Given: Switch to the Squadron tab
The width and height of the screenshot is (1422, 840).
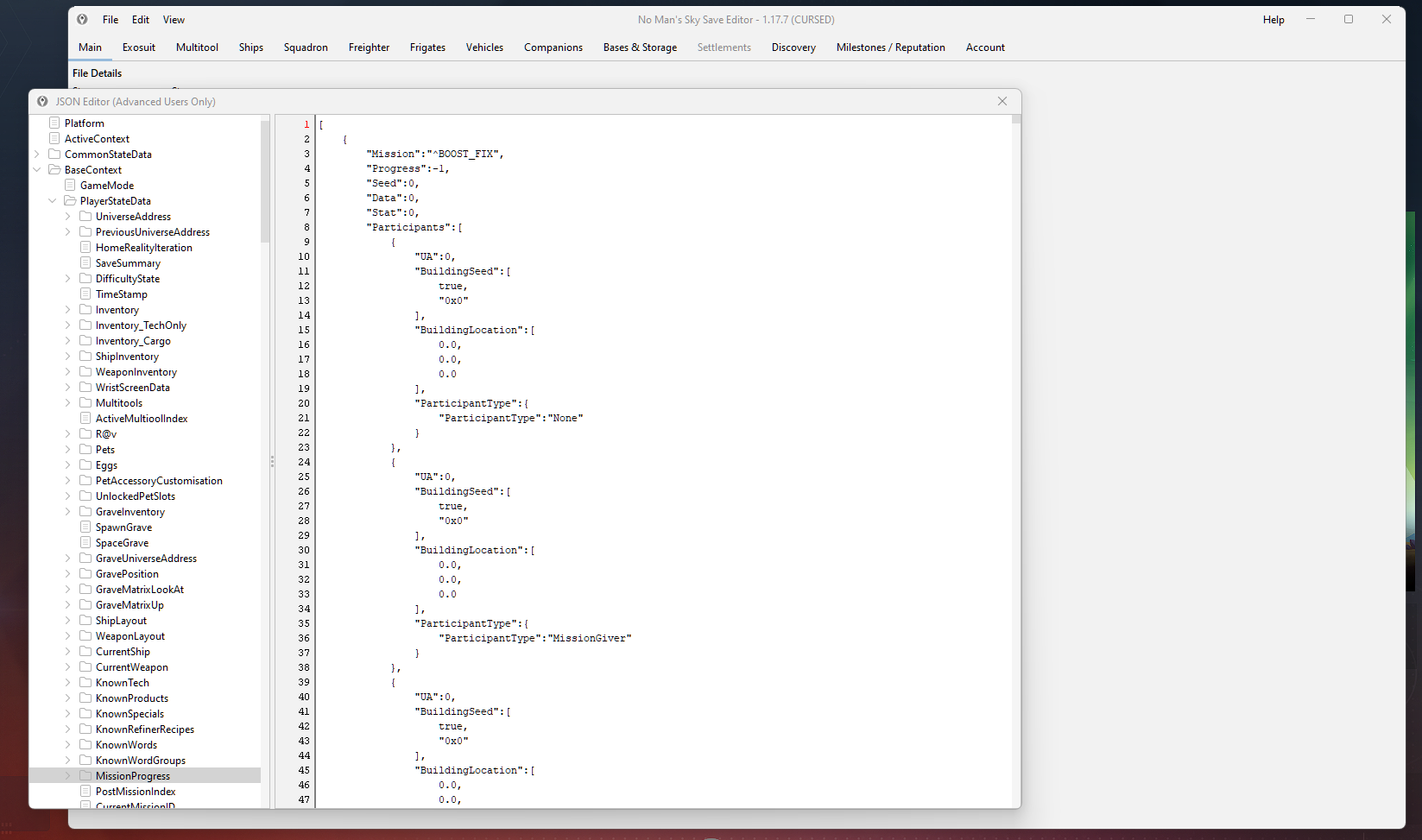Looking at the screenshot, I should (306, 47).
